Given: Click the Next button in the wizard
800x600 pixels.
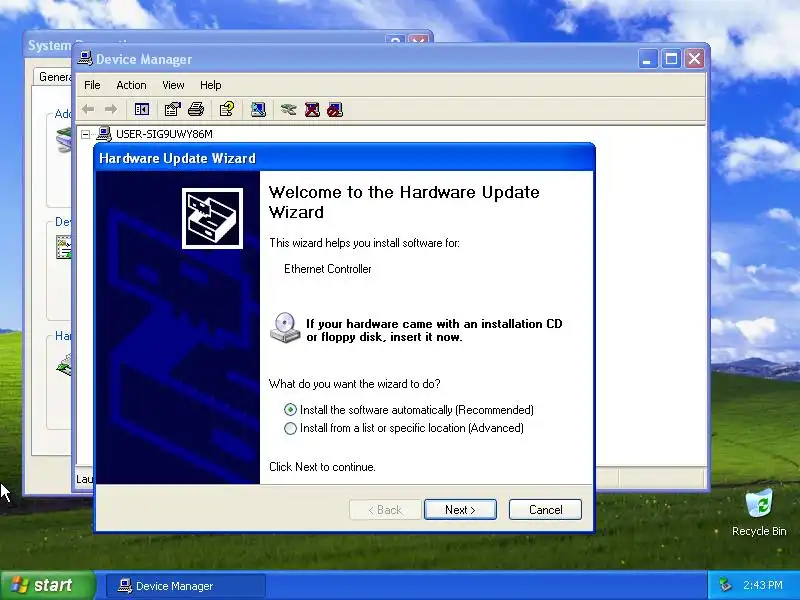Looking at the screenshot, I should coord(460,510).
